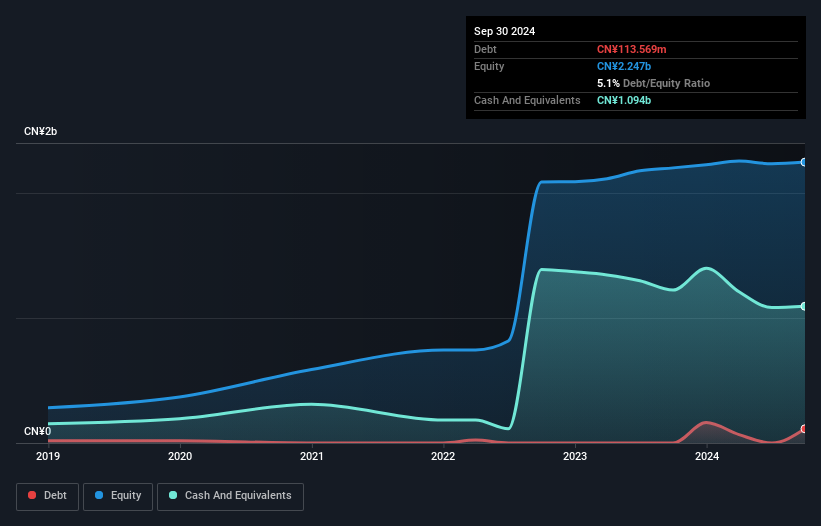
Task: Click the red Debt legend dot
Action: coord(32,495)
